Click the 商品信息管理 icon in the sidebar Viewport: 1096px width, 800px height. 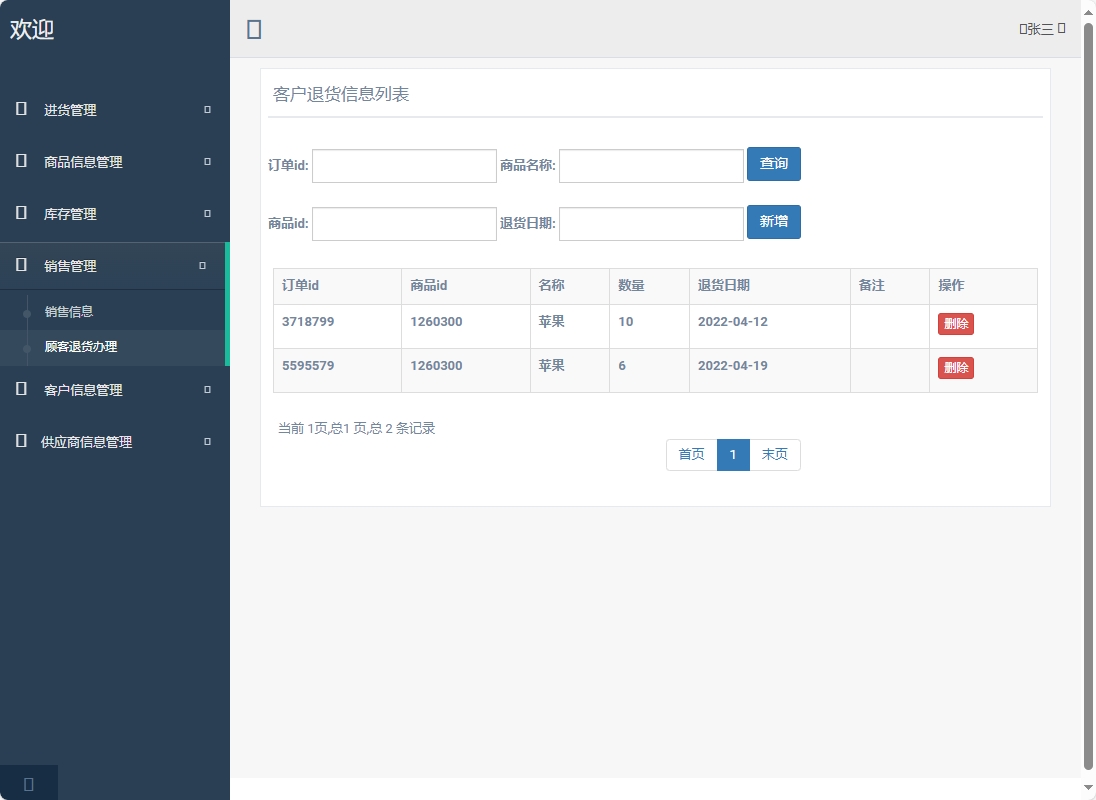[x=20, y=162]
